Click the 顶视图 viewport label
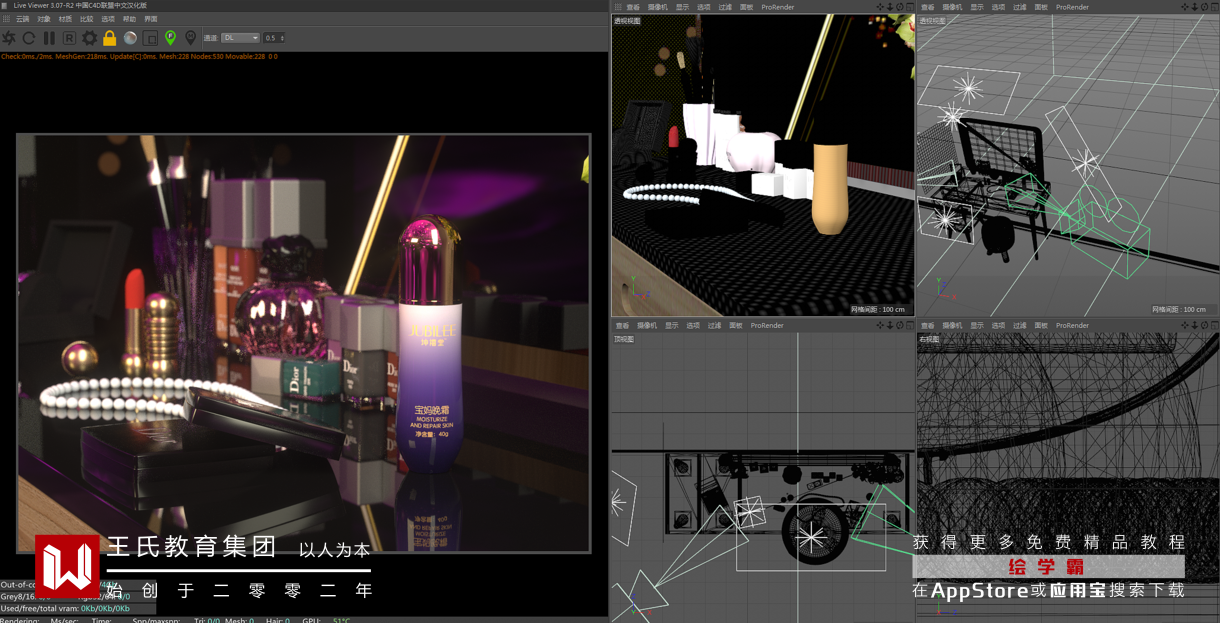Viewport: 1220px width, 623px height. 623,339
